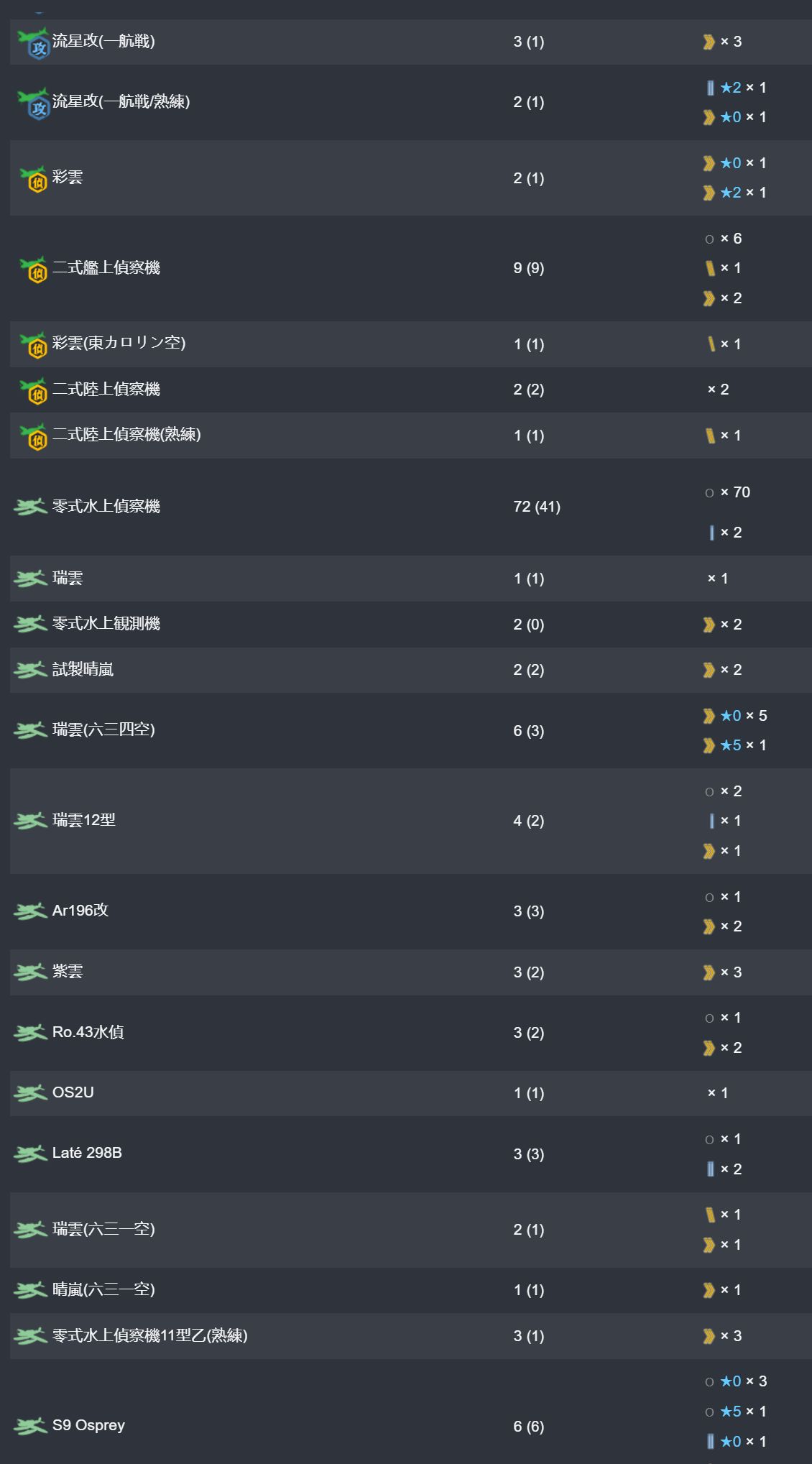Click the 72 (41) count for 零式水上偵察機
The height and width of the screenshot is (1464, 812).
click(537, 507)
